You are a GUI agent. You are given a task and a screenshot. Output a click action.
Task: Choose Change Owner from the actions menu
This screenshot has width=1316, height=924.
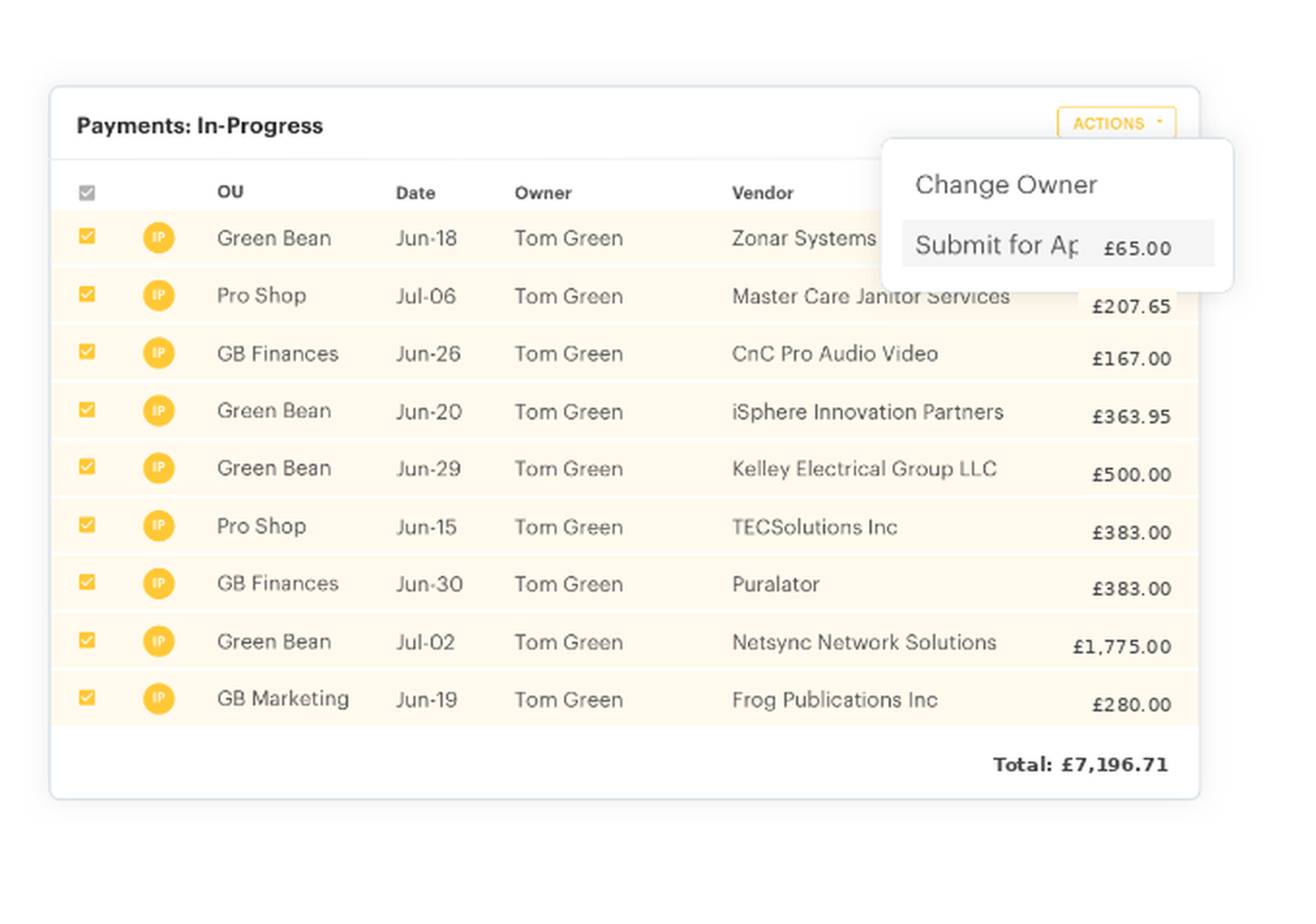(x=1006, y=185)
